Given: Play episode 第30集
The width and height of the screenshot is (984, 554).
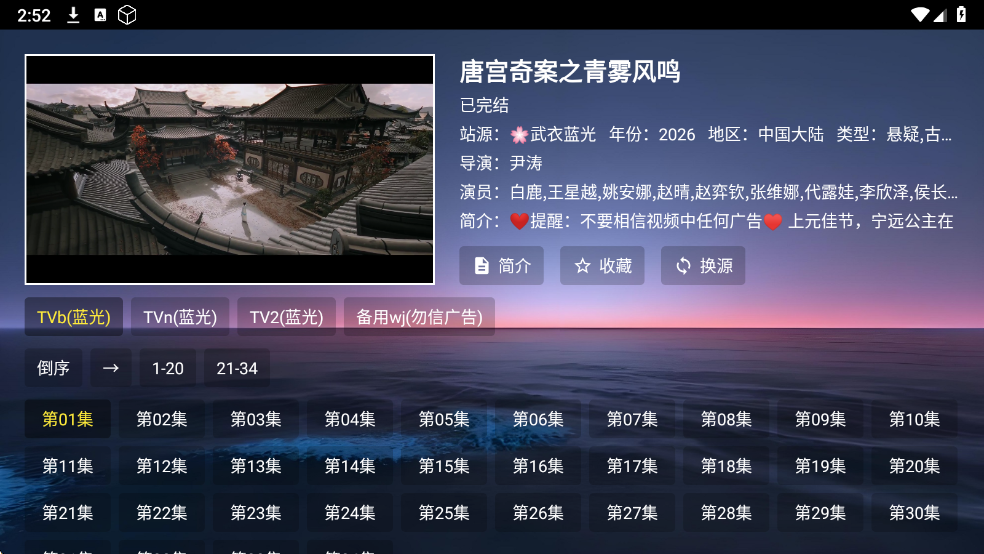Looking at the screenshot, I should [x=915, y=513].
